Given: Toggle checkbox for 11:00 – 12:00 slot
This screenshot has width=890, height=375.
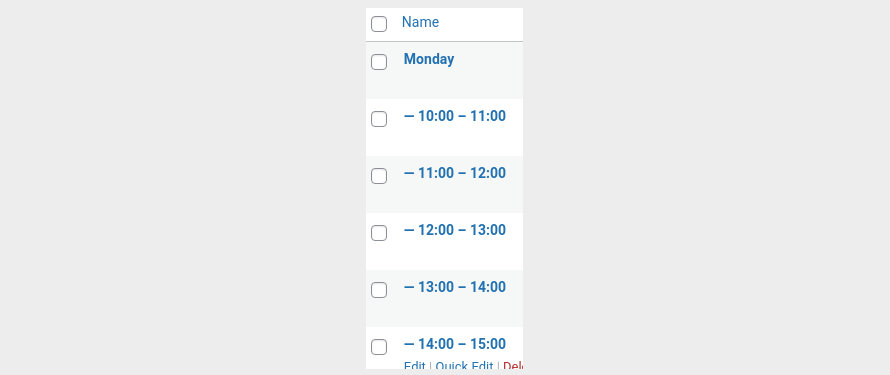Looking at the screenshot, I should (379, 176).
